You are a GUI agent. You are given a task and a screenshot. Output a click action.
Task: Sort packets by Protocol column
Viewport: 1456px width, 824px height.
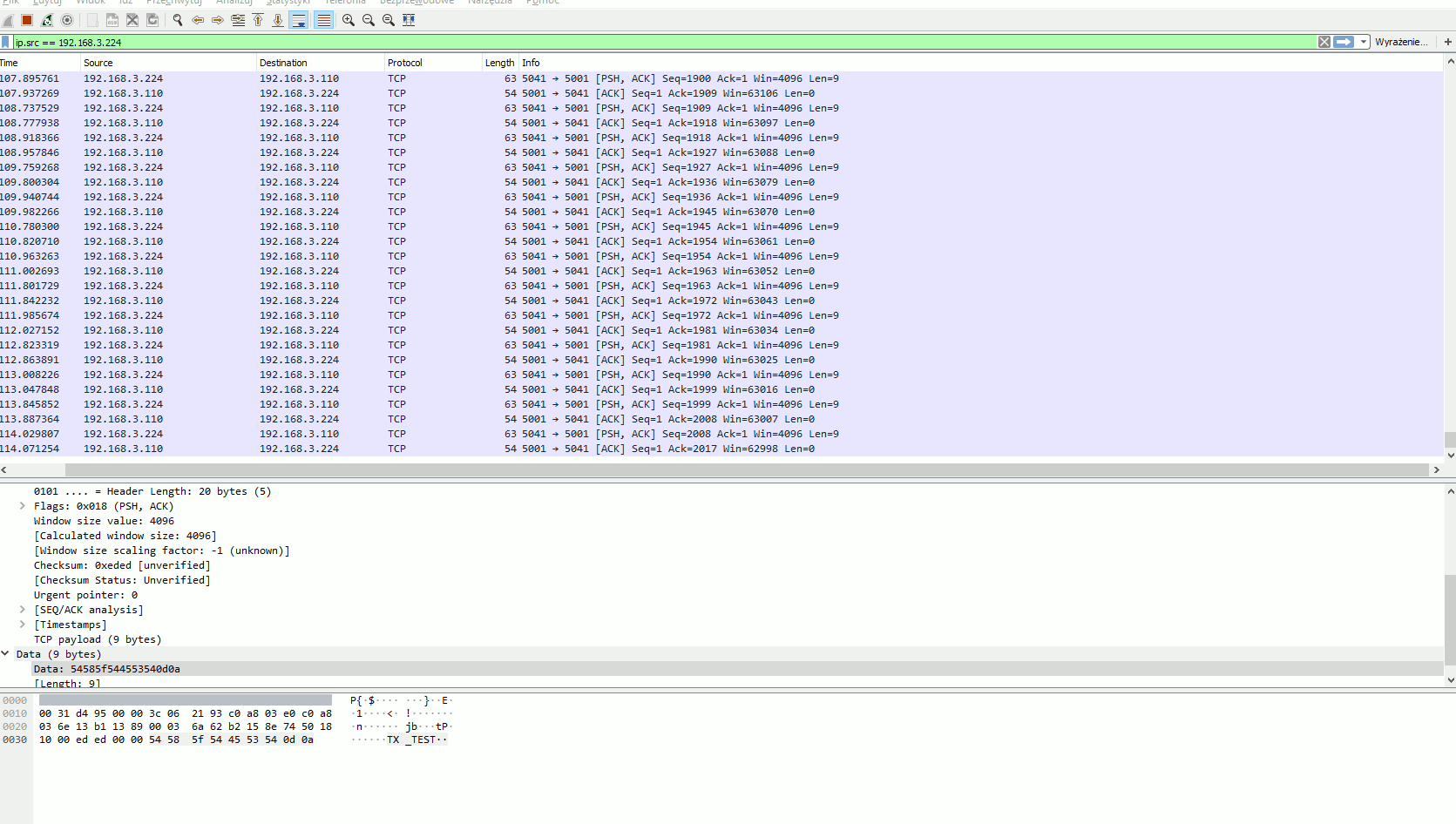tap(433, 63)
